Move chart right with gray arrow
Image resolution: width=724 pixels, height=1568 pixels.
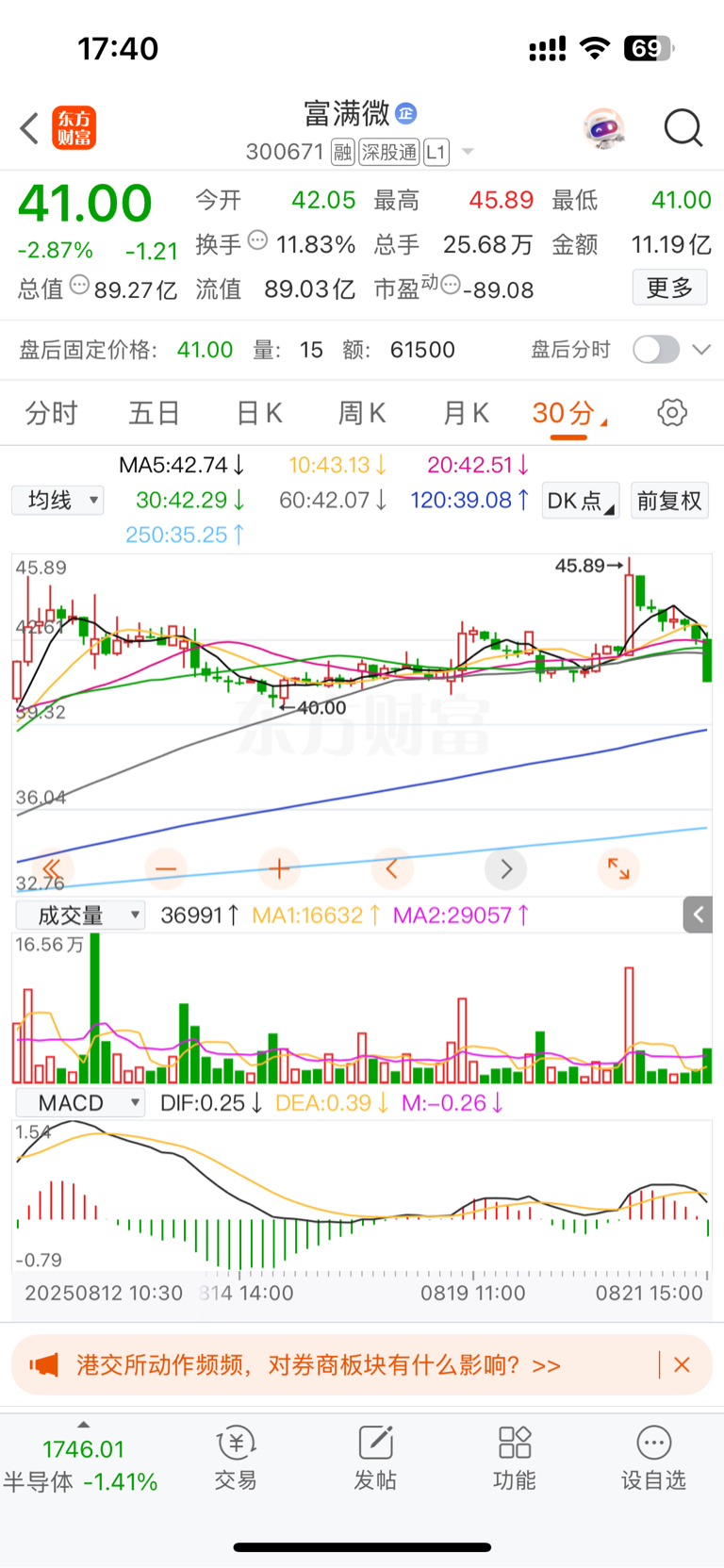[506, 868]
